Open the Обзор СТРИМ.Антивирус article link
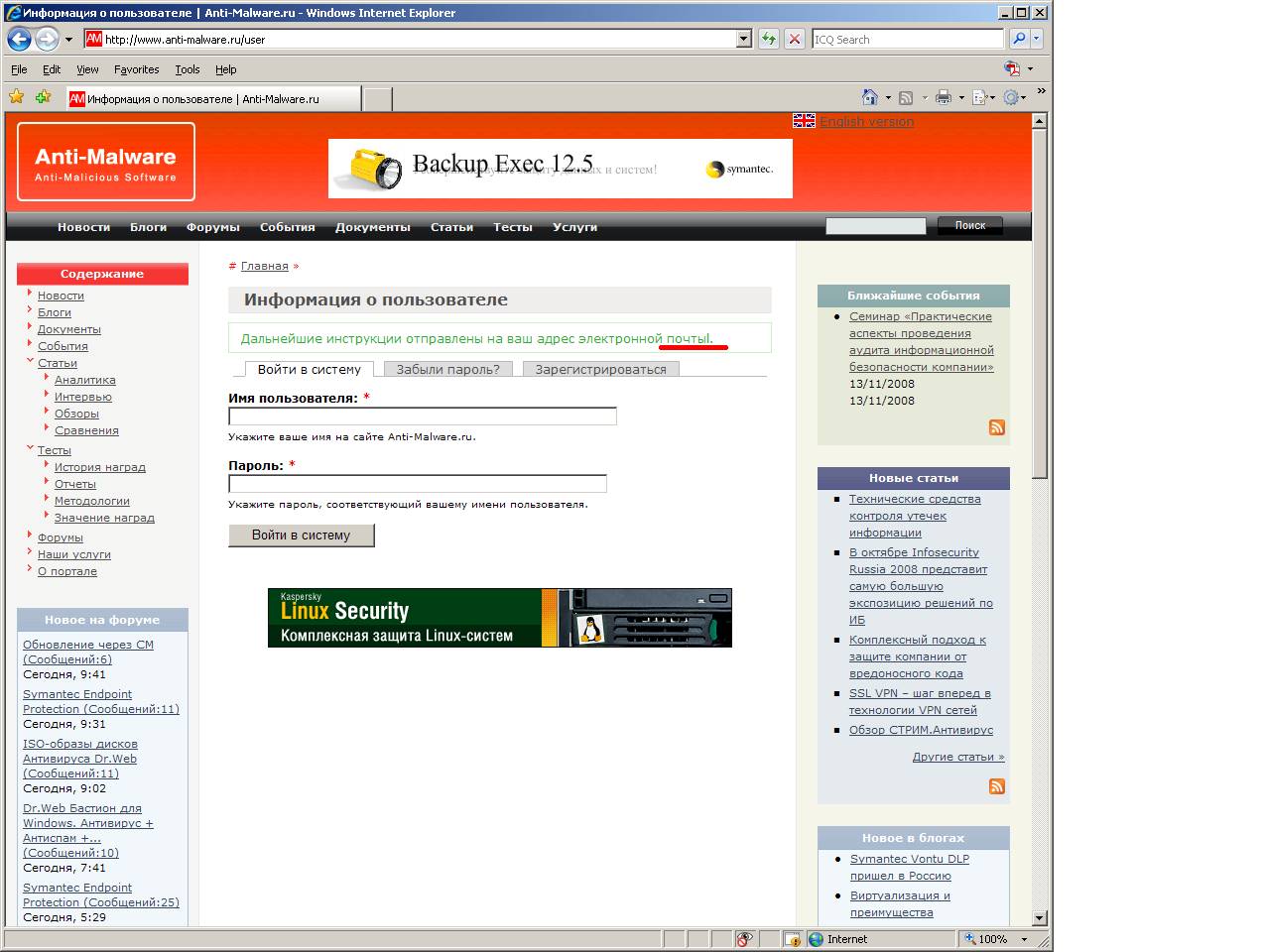Screen dimensions: 1264x952 pyautogui.click(x=921, y=730)
